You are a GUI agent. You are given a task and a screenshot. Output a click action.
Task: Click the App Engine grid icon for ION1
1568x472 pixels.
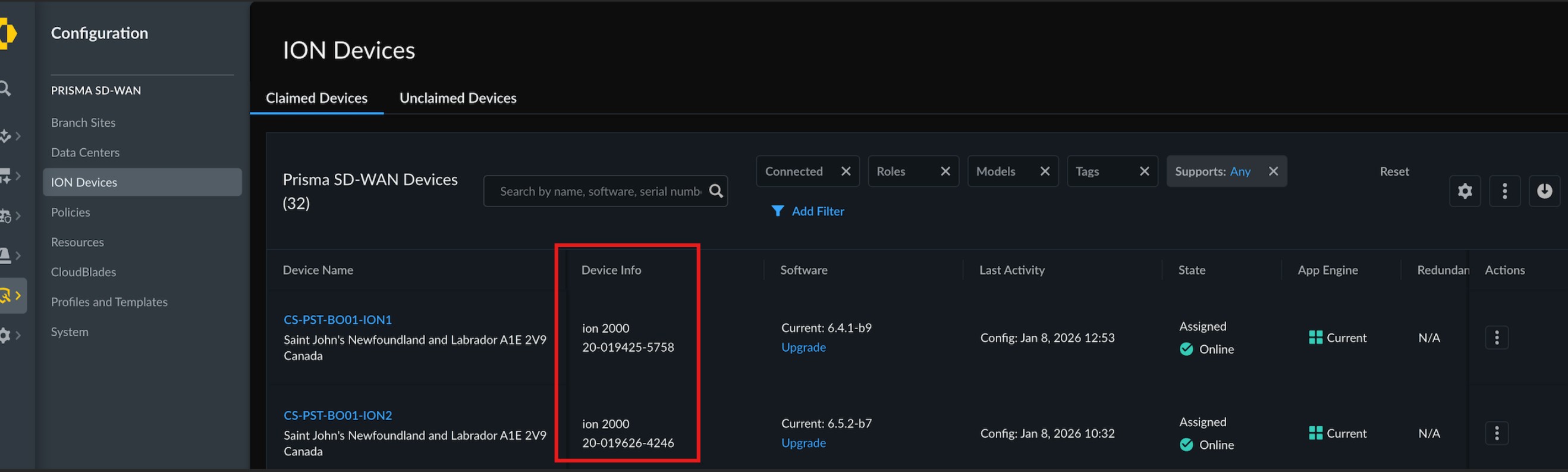point(1315,337)
